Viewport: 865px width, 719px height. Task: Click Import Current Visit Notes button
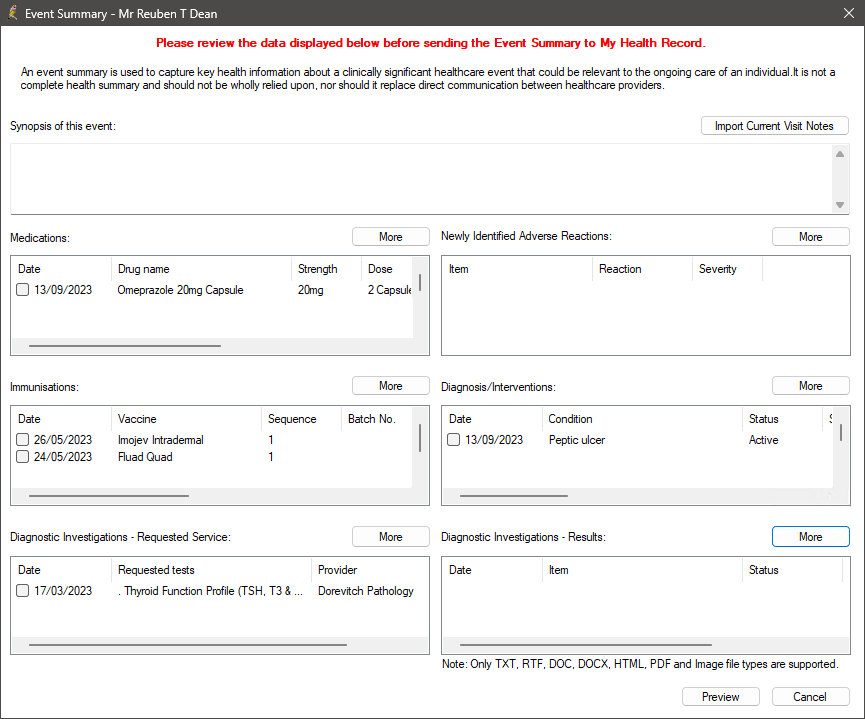click(775, 126)
